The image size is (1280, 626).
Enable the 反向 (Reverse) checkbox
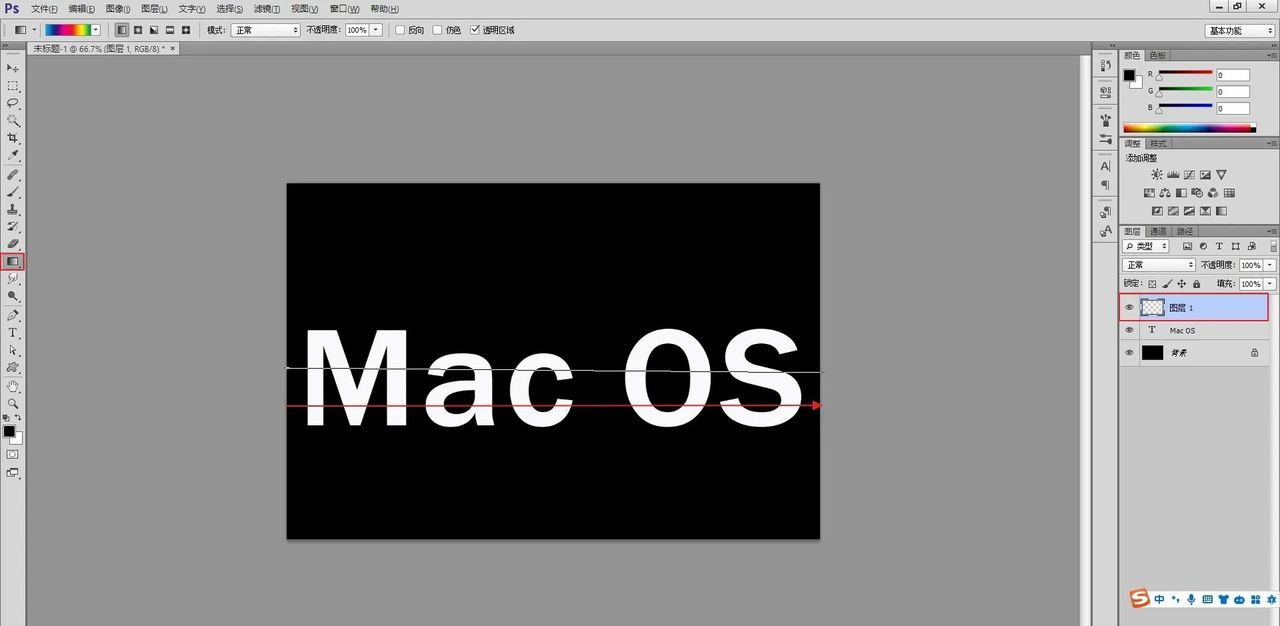[x=401, y=30]
